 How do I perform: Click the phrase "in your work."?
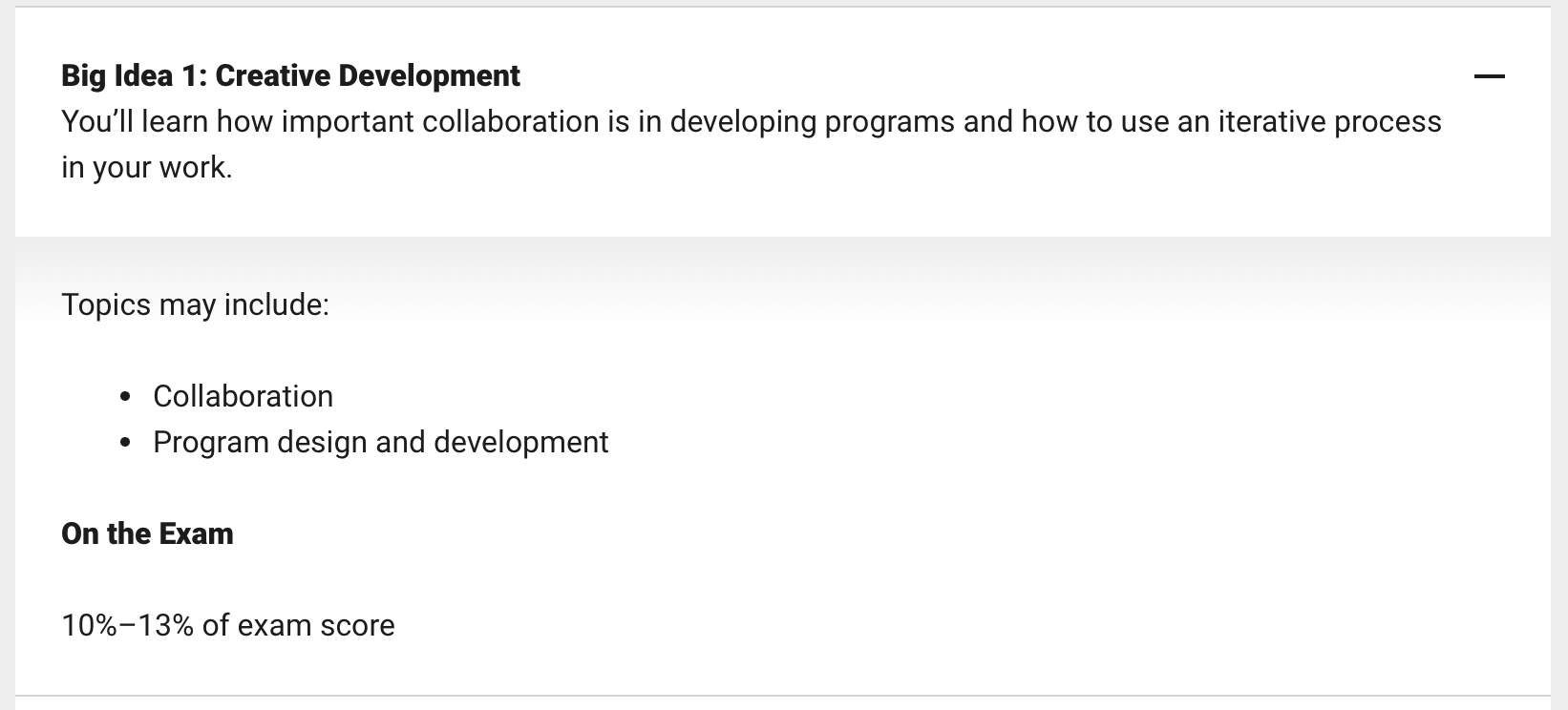(x=147, y=167)
